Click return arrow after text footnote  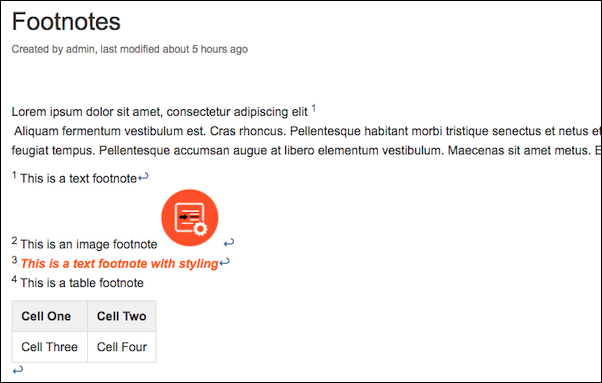(143, 177)
